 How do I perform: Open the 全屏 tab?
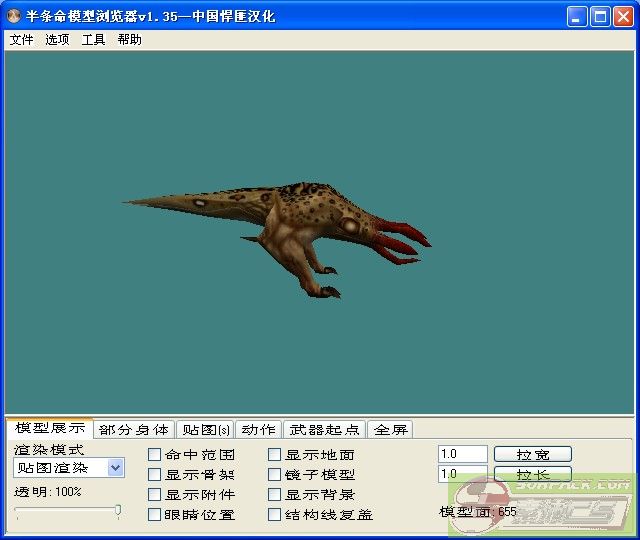[390, 430]
